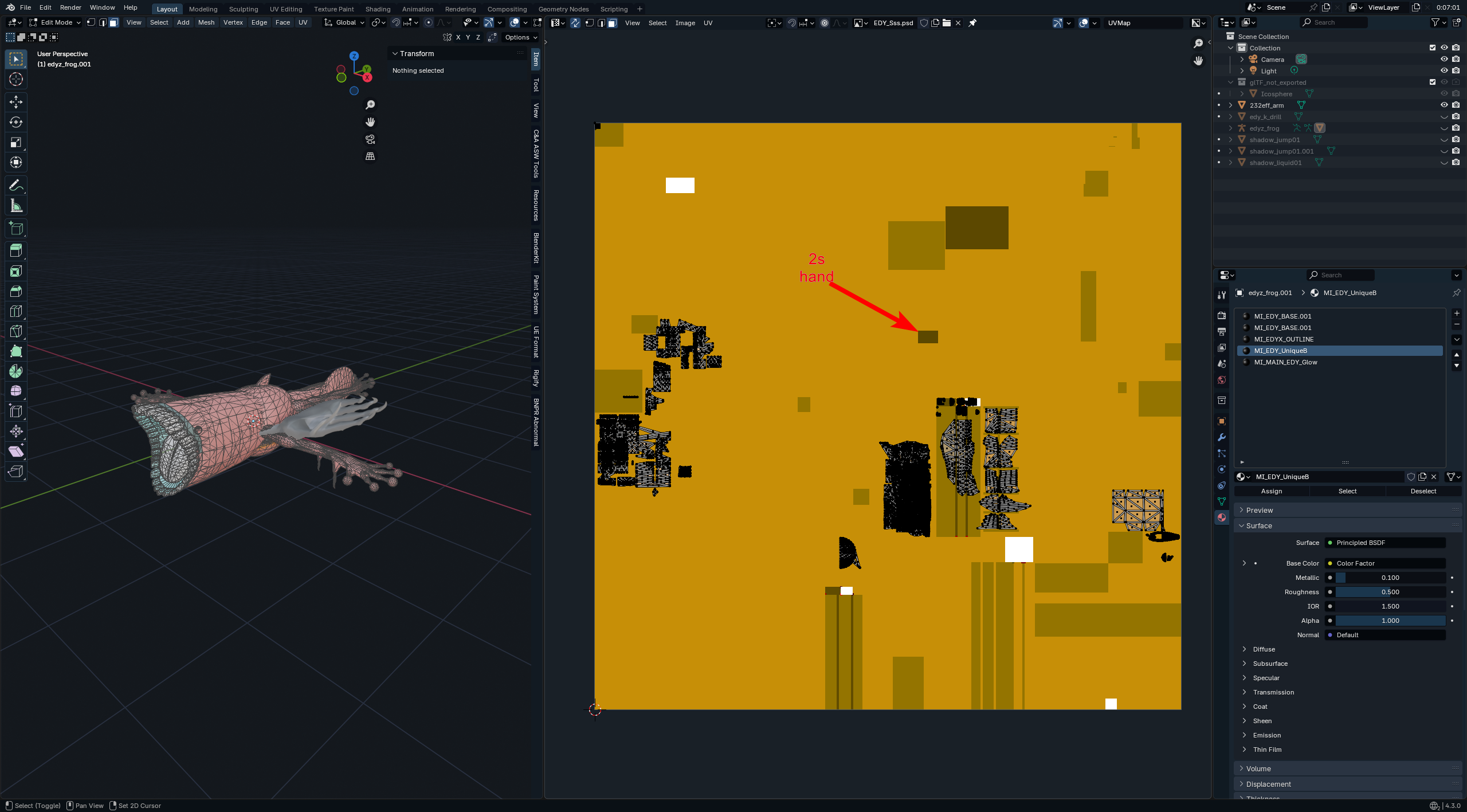The image size is (1467, 812).
Task: Click the material Deselect button
Action: [x=1423, y=491]
